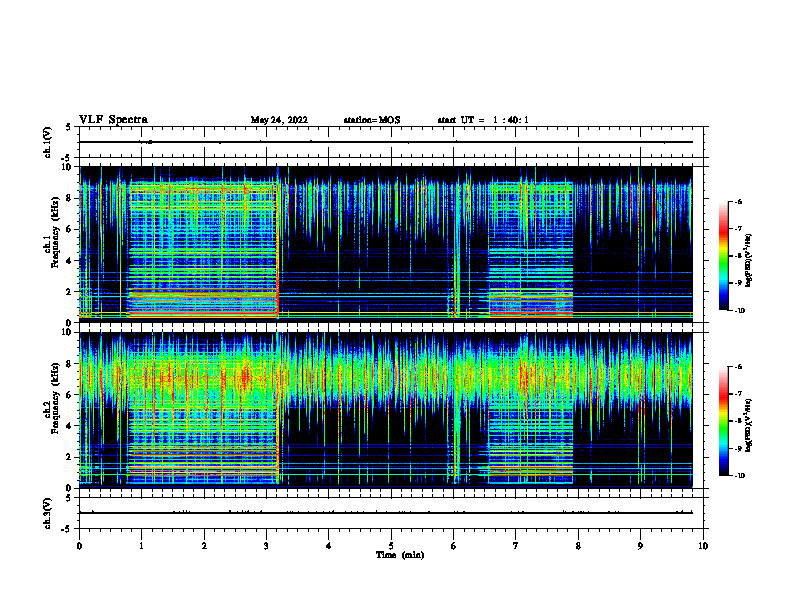Screen dimensions: 792x612
Task: Click the "2" kHz tick on the ch.2 frequency axis
Action: click(x=70, y=457)
